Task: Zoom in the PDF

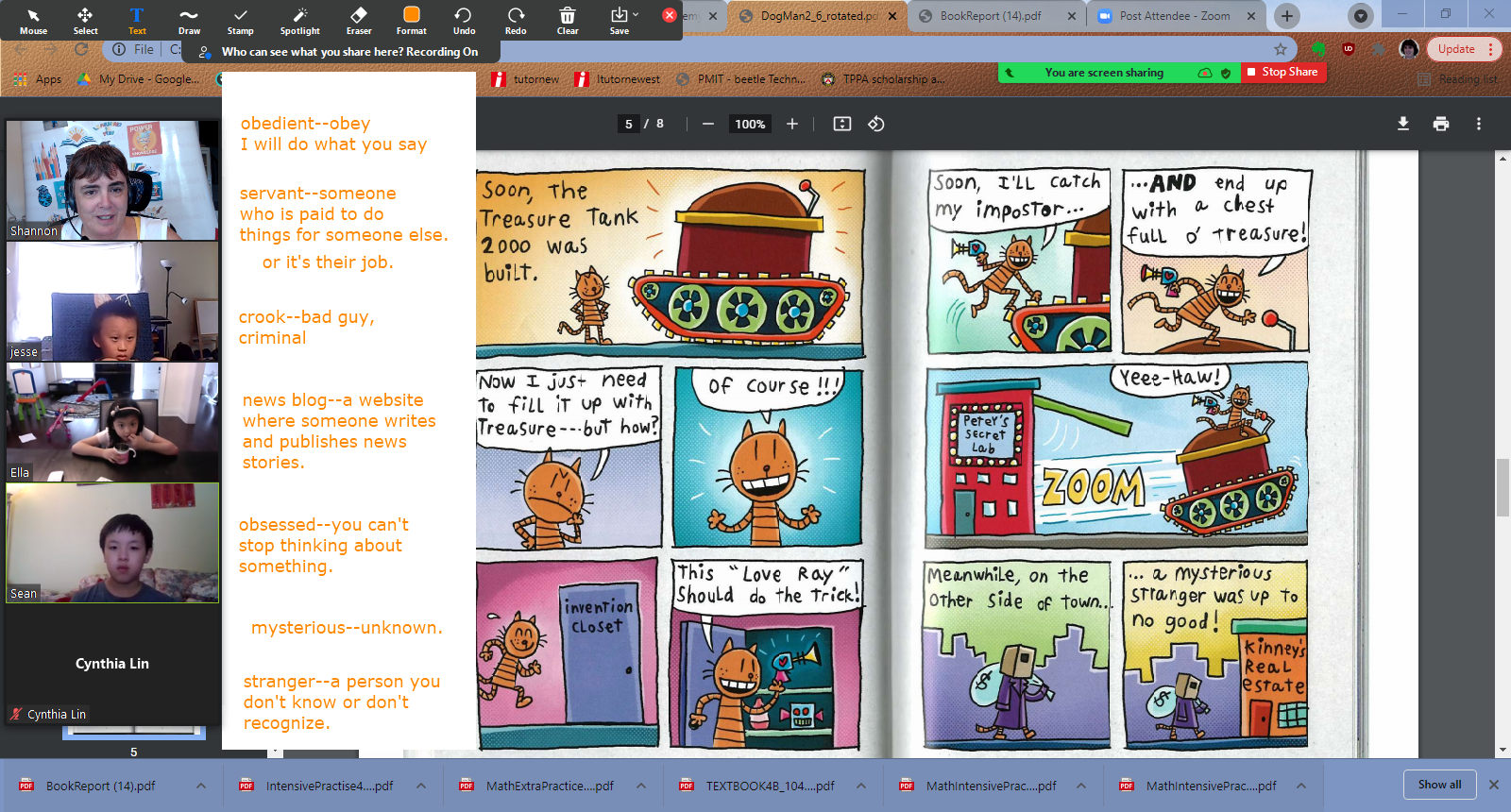Action: [792, 124]
